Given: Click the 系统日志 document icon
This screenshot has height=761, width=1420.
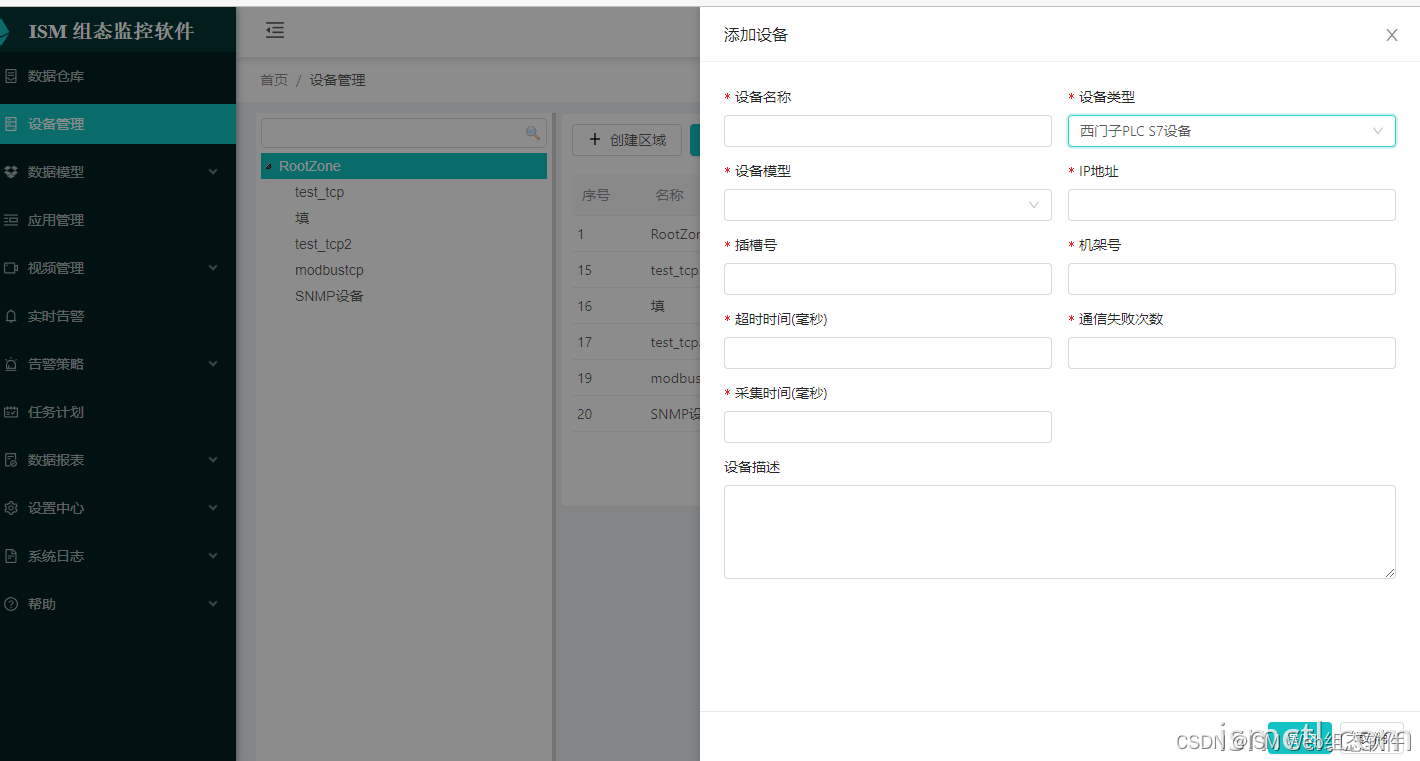Looking at the screenshot, I should pos(11,556).
